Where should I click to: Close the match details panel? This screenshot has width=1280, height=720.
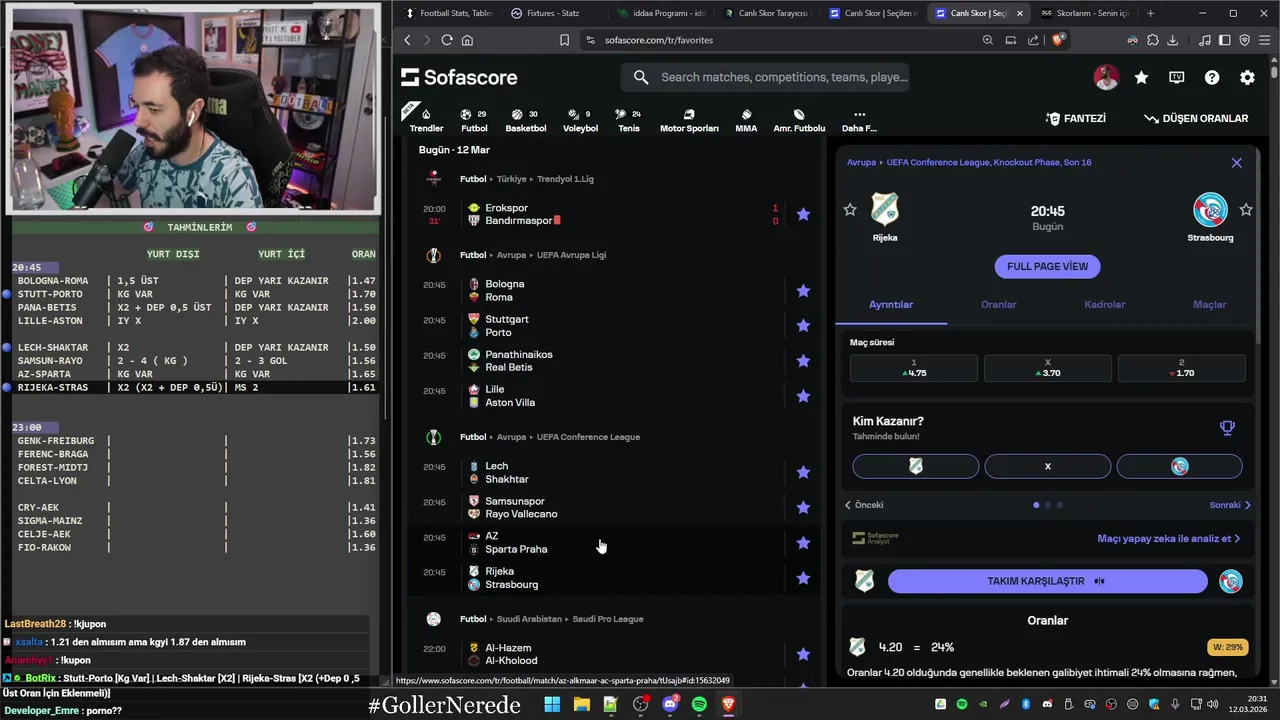pos(1236,162)
